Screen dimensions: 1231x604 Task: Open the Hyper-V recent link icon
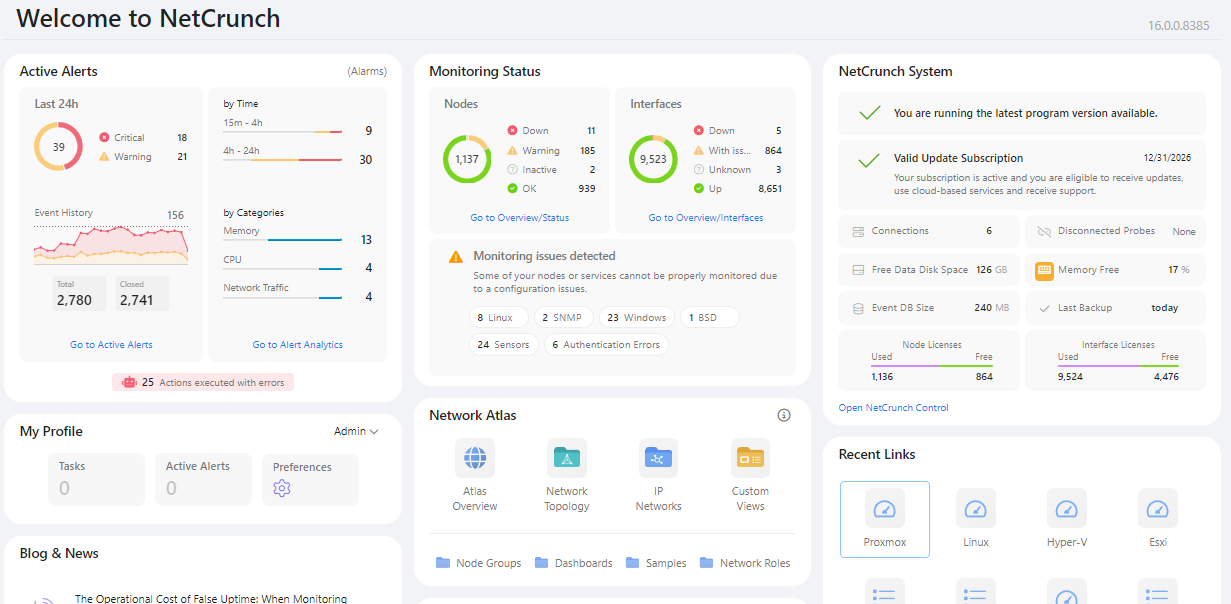pyautogui.click(x=1067, y=508)
